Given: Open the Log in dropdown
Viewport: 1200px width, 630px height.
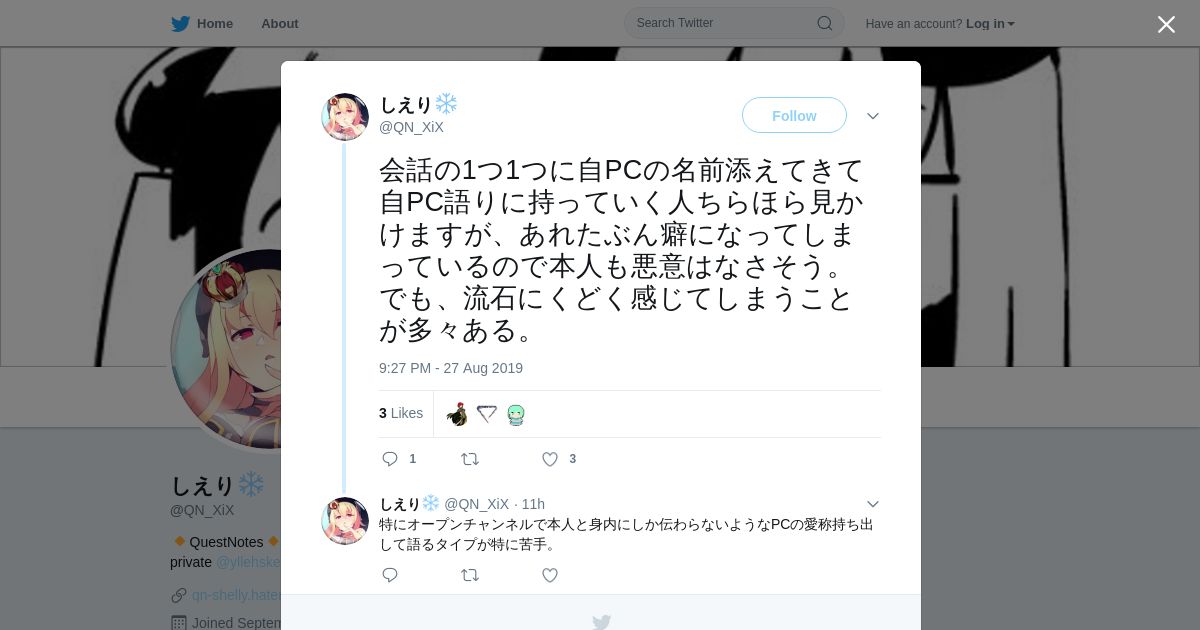Looking at the screenshot, I should [x=990, y=24].
